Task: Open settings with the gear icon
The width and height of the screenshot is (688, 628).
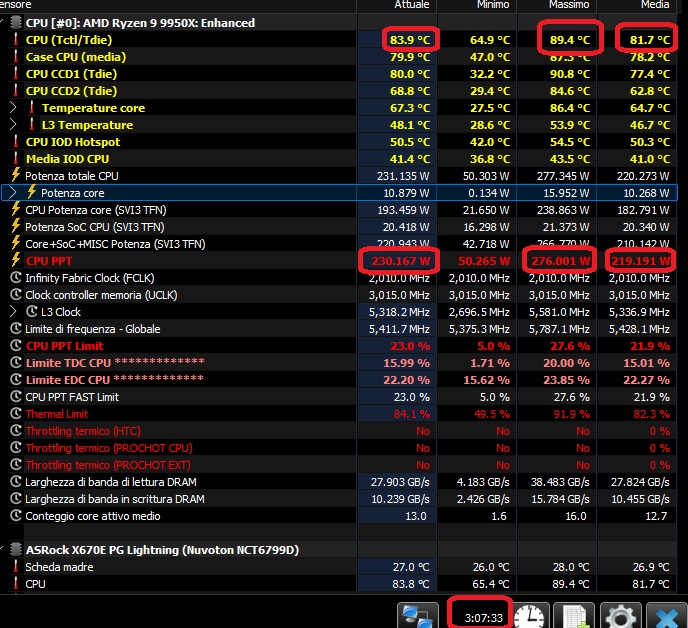Action: click(x=620, y=616)
